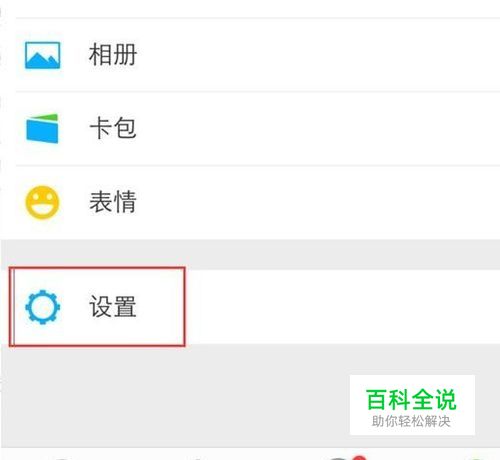Click the top edge of the red highlight box
500x460 pixels.
97,267
